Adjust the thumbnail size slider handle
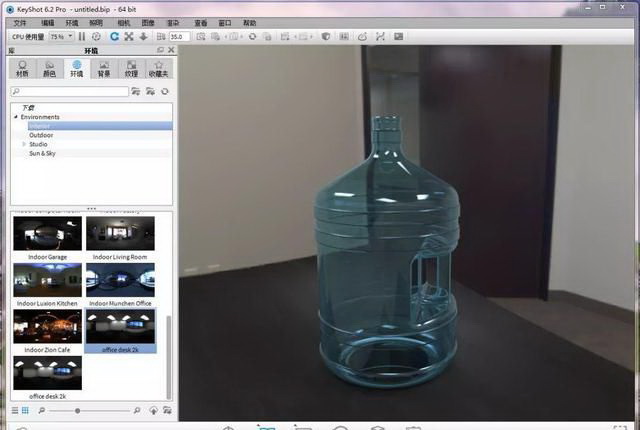This screenshot has height=430, width=640. click(x=77, y=411)
